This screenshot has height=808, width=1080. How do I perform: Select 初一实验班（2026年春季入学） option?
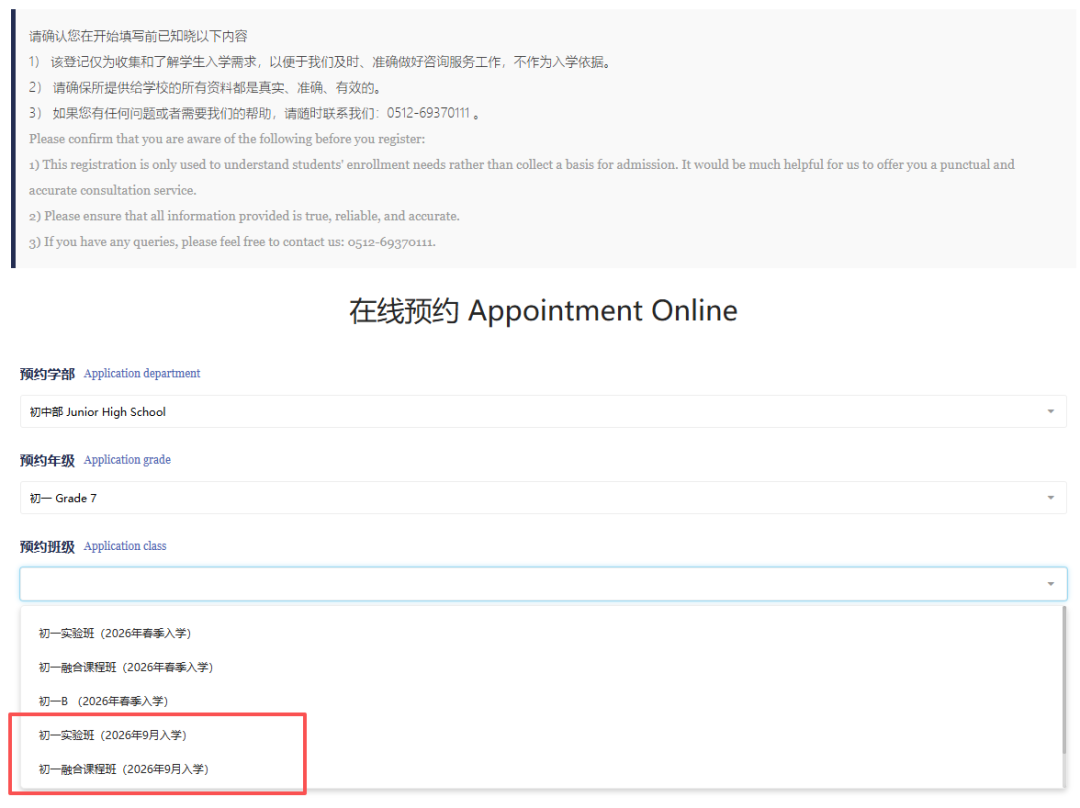point(114,633)
